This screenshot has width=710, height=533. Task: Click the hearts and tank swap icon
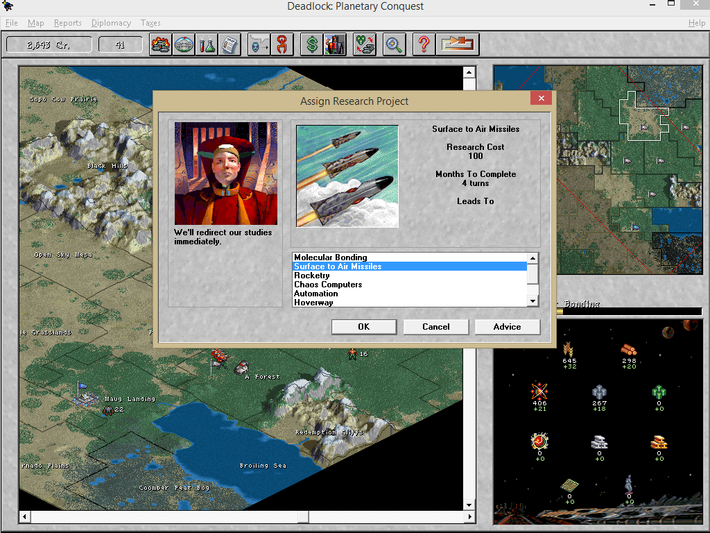(x=365, y=44)
